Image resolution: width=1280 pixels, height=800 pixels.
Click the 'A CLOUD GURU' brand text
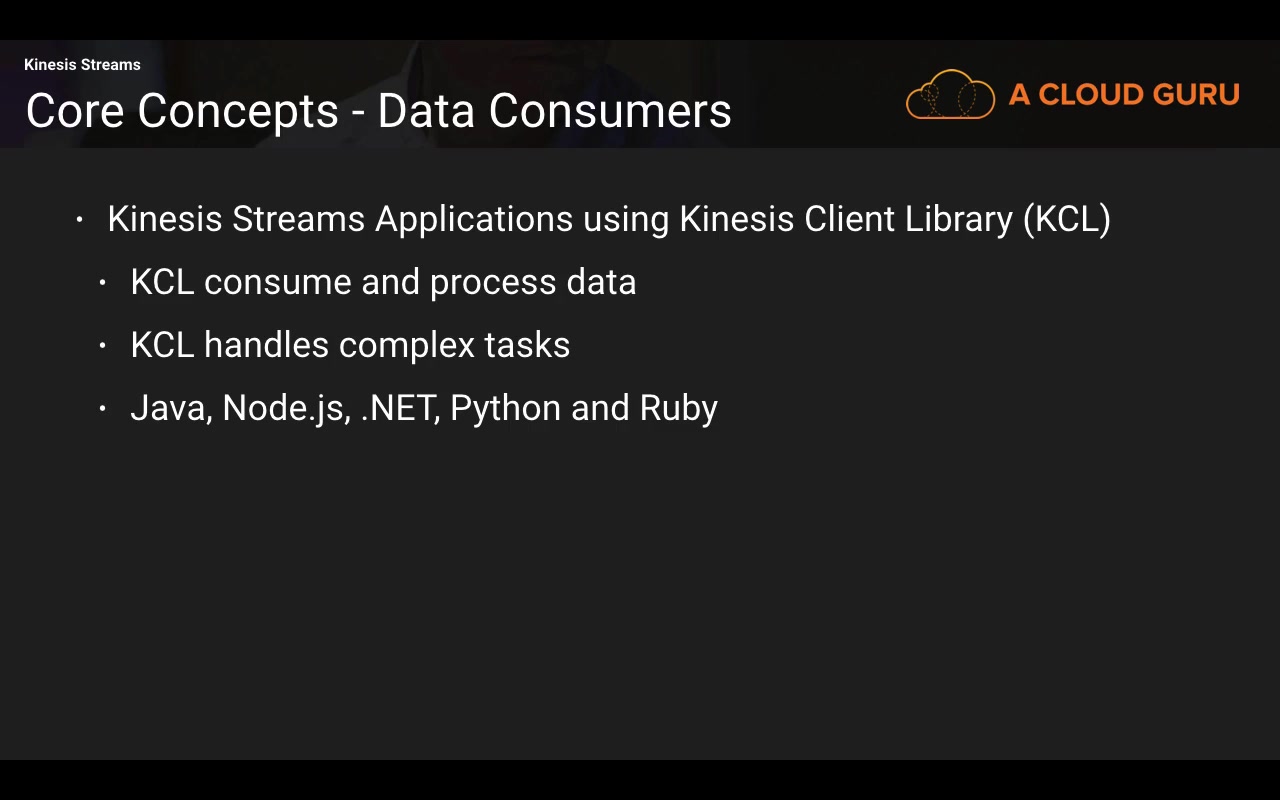tap(1124, 95)
